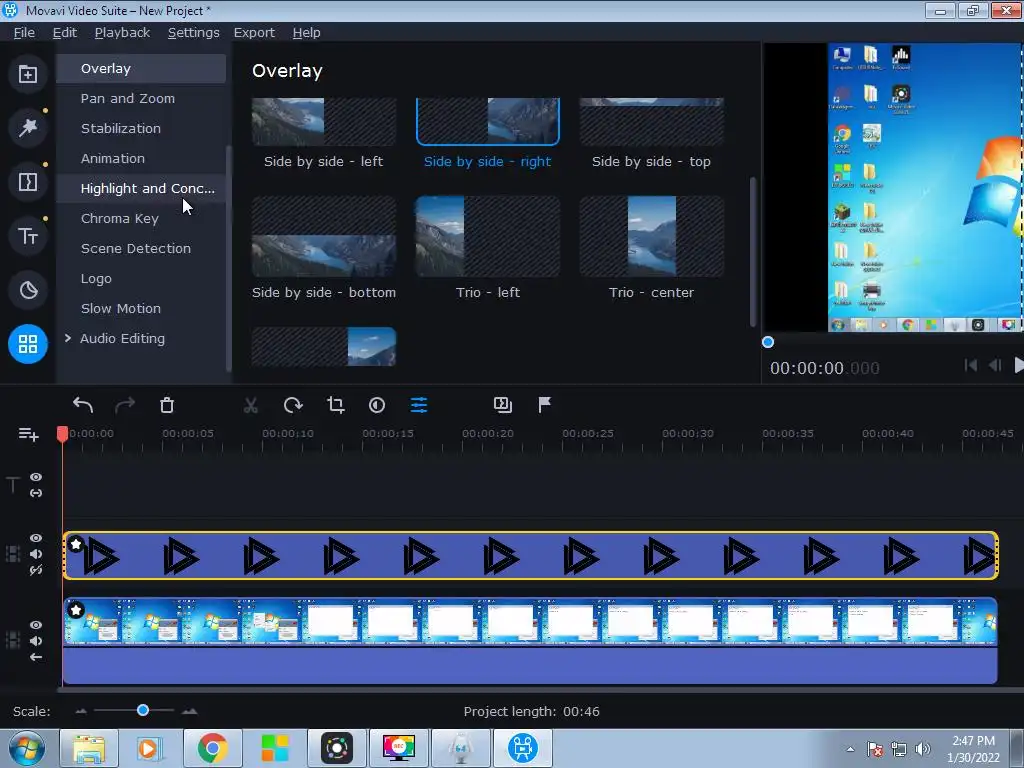
Task: Click the preview seek bar handle
Action: [x=768, y=342]
